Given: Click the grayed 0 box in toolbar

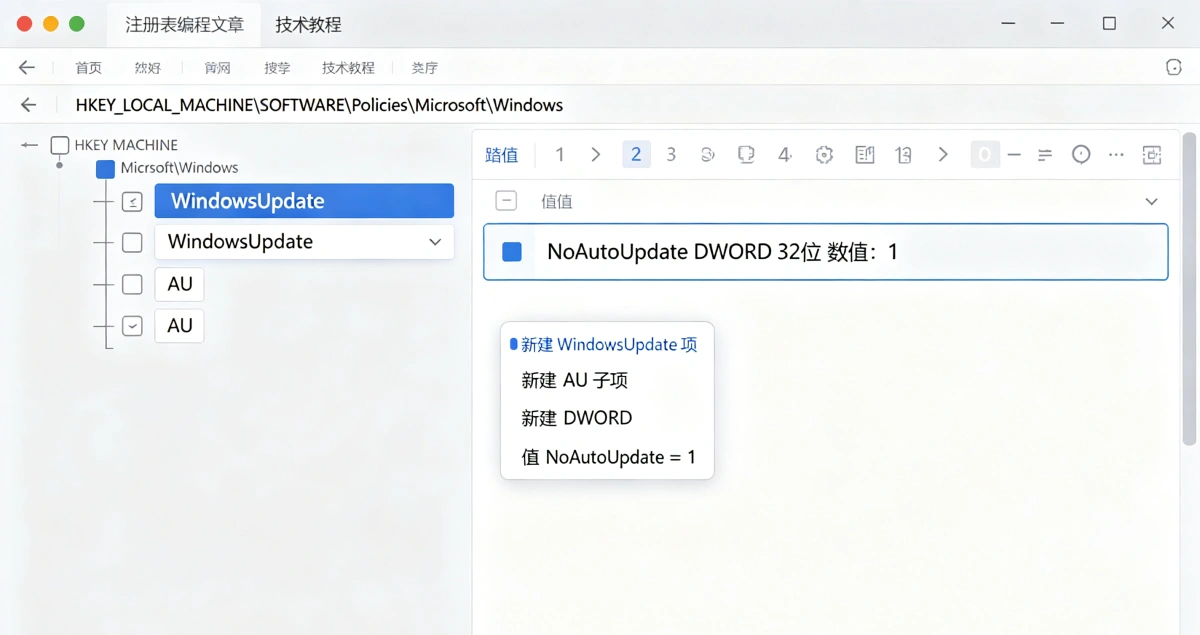Looking at the screenshot, I should [985, 154].
